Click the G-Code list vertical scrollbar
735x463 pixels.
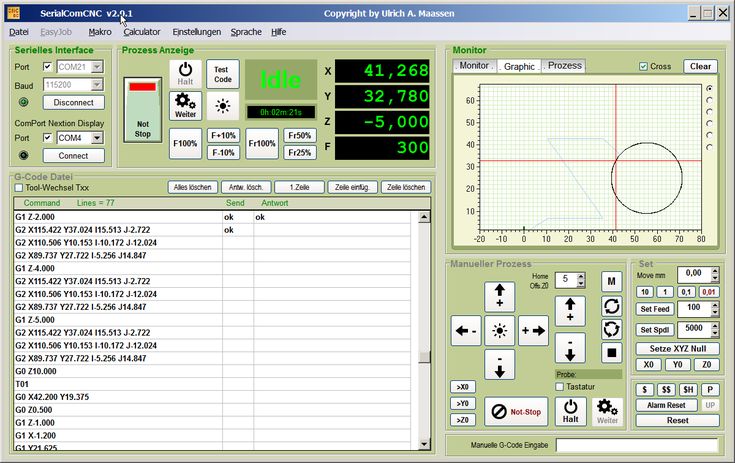click(425, 300)
